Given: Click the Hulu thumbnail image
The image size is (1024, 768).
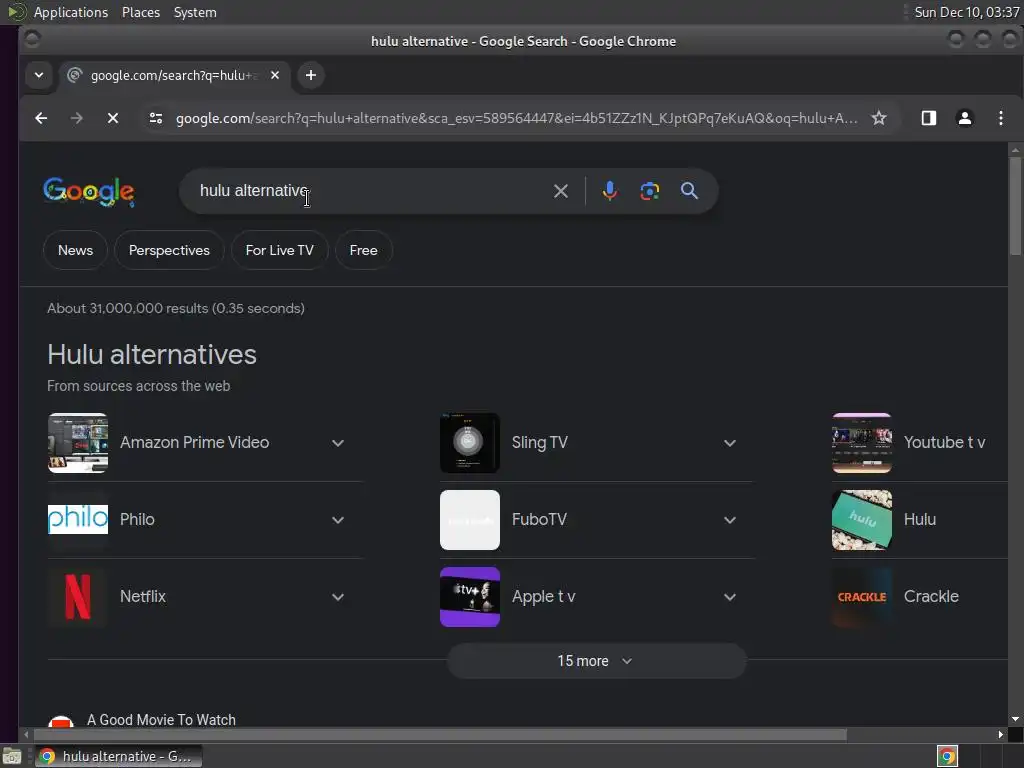Looking at the screenshot, I should (861, 520).
